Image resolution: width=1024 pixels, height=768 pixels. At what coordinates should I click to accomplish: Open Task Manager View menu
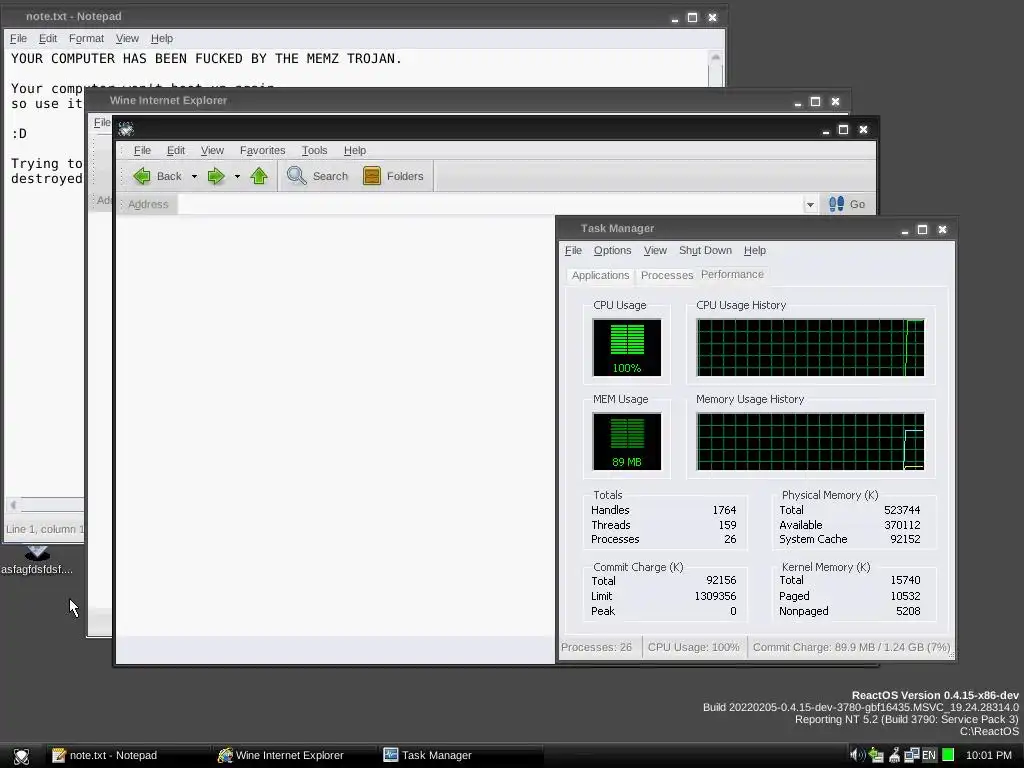coord(655,251)
